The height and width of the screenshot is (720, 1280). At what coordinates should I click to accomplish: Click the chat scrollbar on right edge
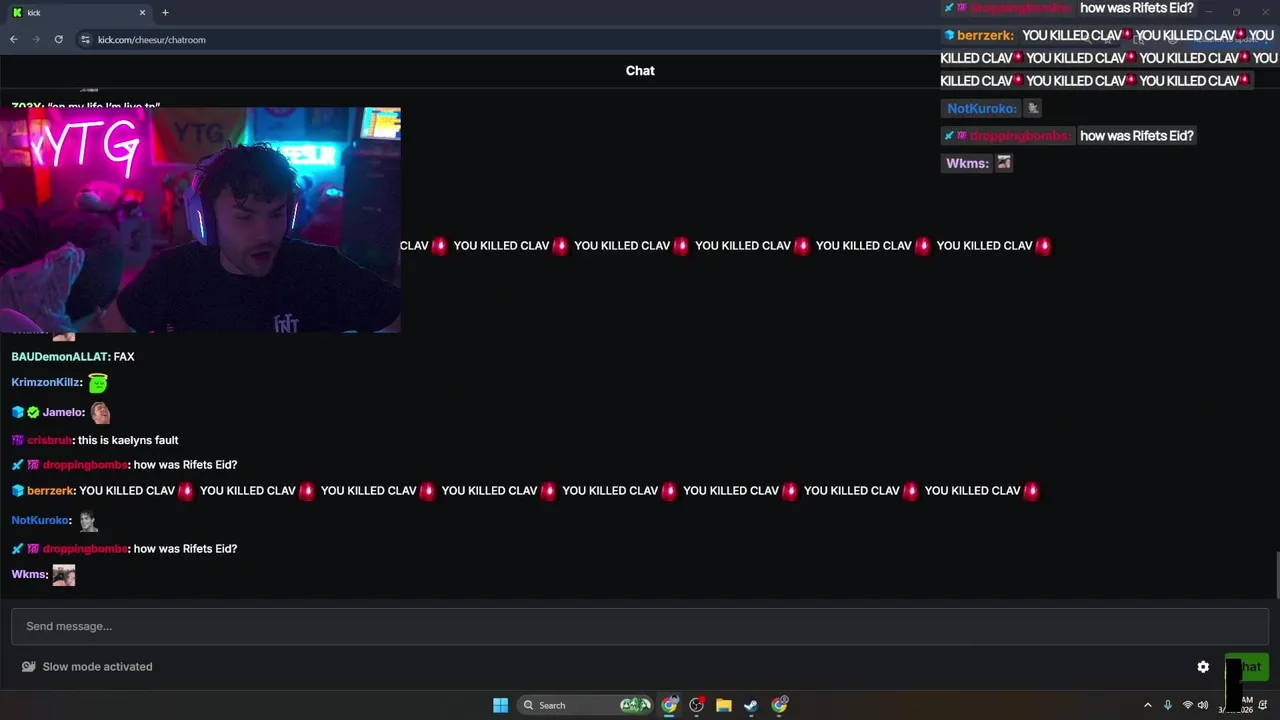[x=1276, y=575]
